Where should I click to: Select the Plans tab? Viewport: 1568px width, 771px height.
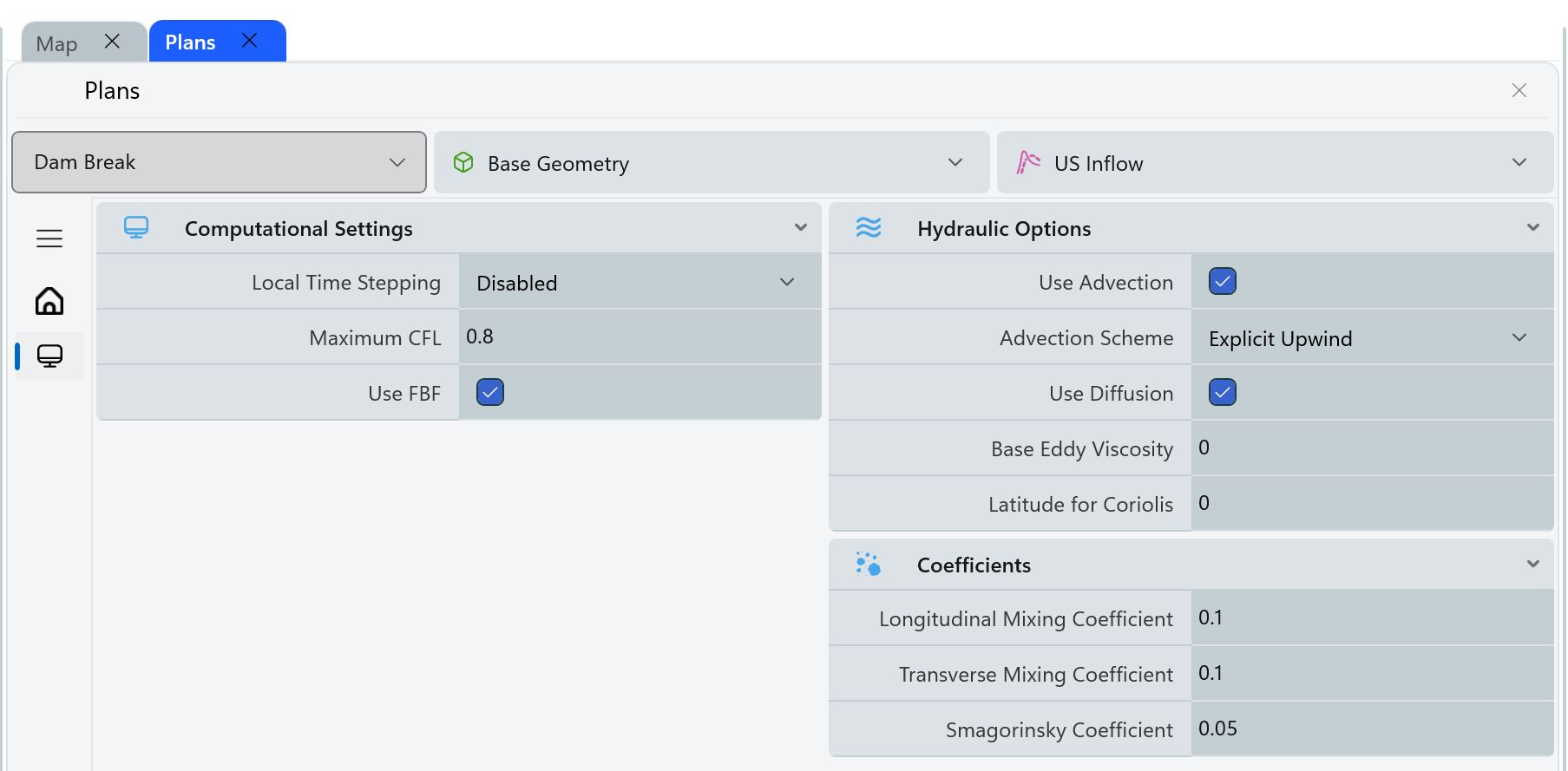[190, 42]
